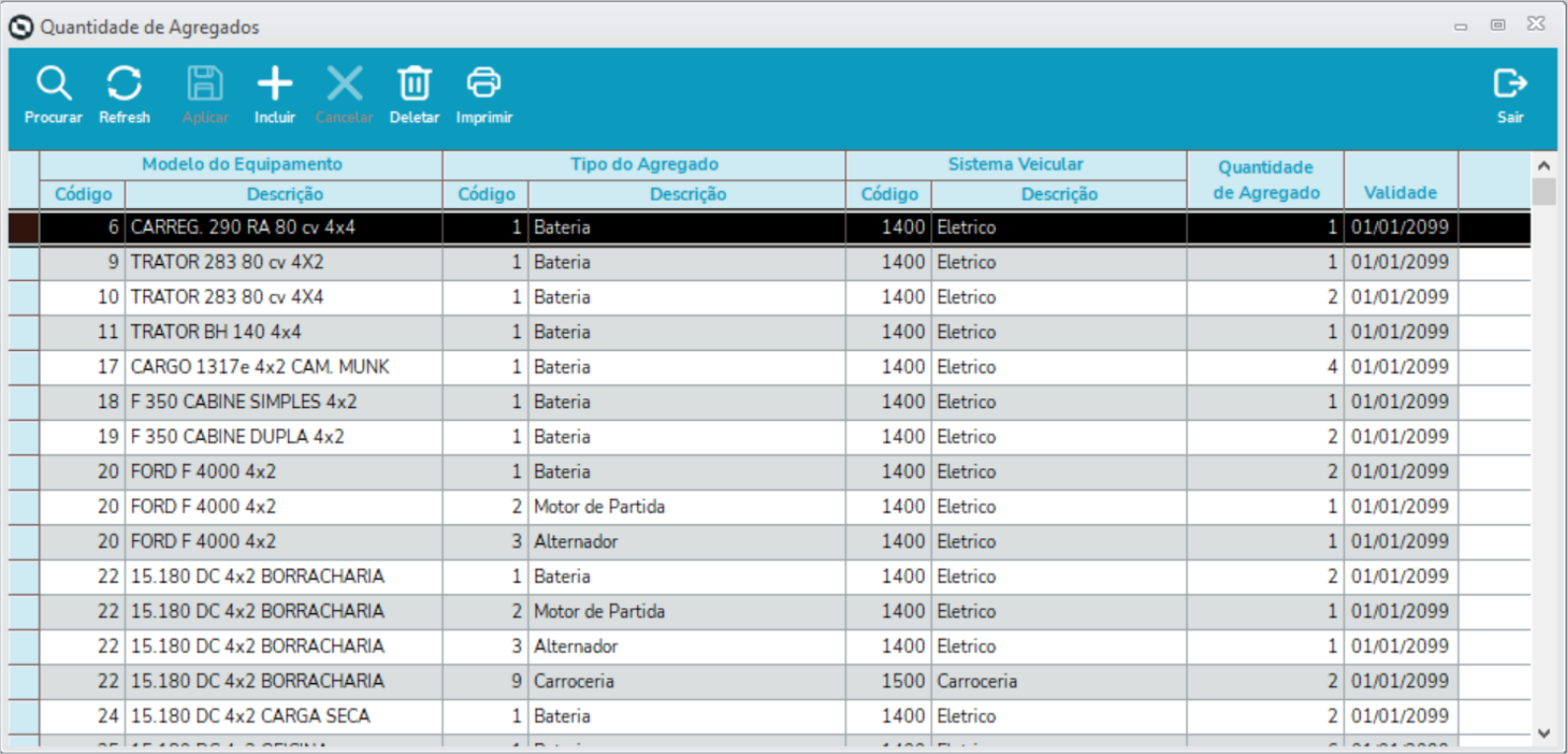Select FORD F 4000 Motor de Partida cell
Viewport: 1568px width, 754px height.
(x=686, y=507)
